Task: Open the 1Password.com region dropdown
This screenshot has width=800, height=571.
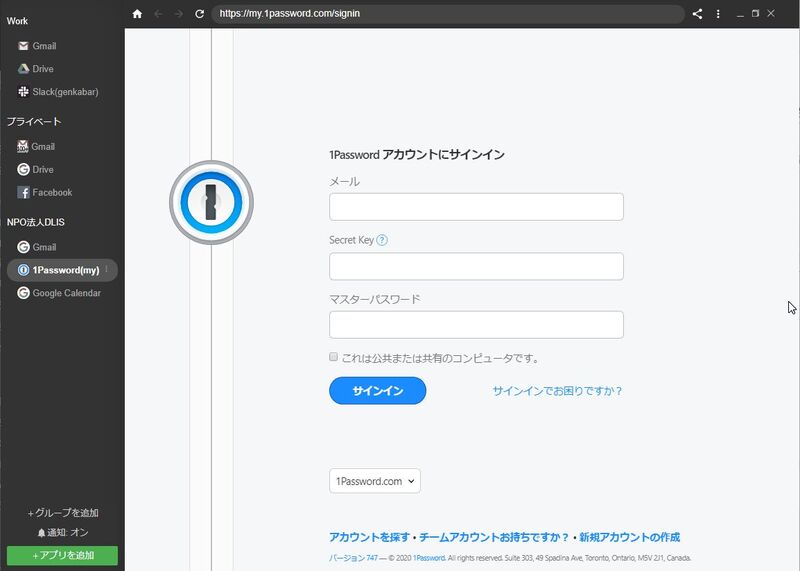Action: [375, 481]
